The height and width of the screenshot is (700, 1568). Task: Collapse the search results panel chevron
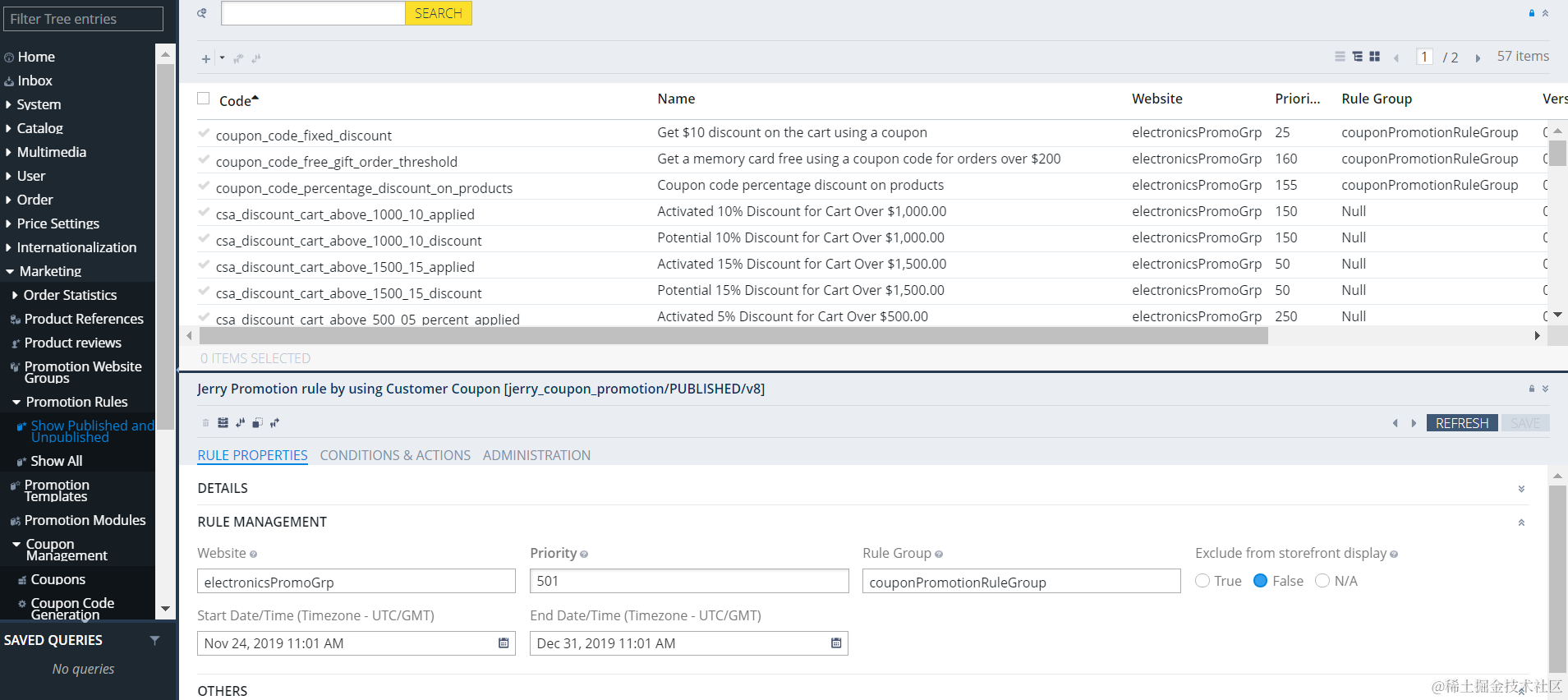coord(1545,13)
